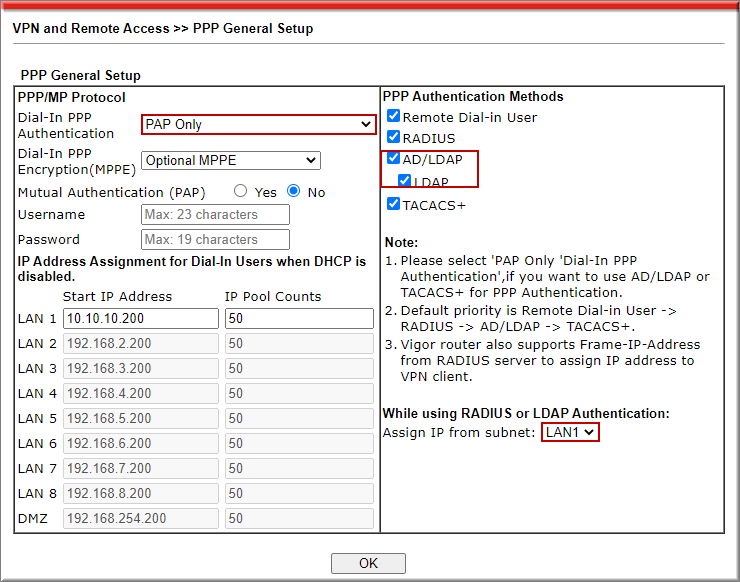
Task: Click DMZ IP Pool Counts field
Action: tap(299, 519)
